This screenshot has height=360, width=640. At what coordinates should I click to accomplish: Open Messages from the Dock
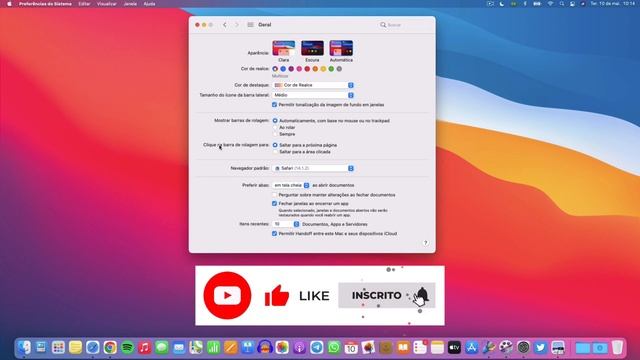click(162, 347)
